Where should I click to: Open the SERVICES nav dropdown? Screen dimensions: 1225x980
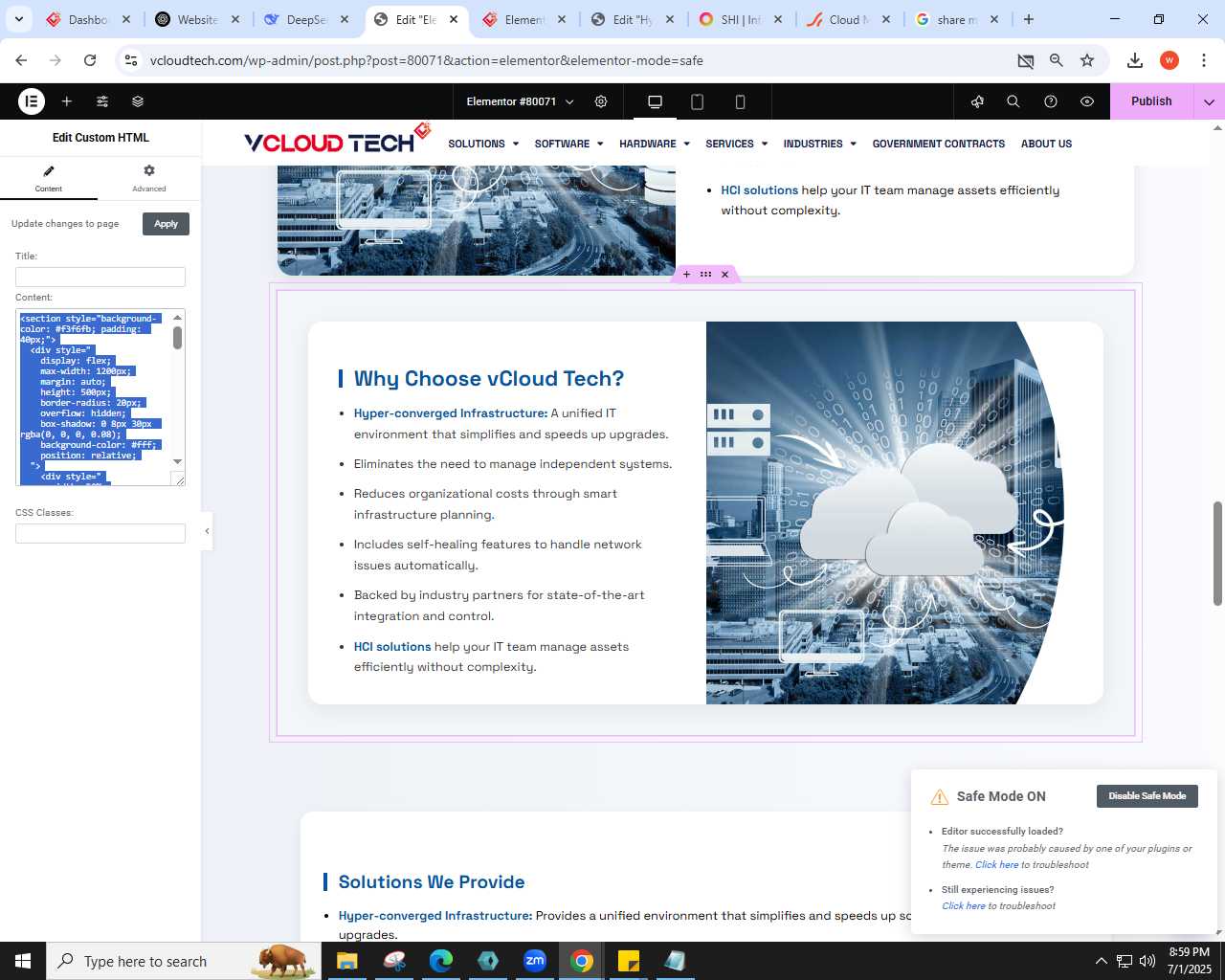[736, 144]
